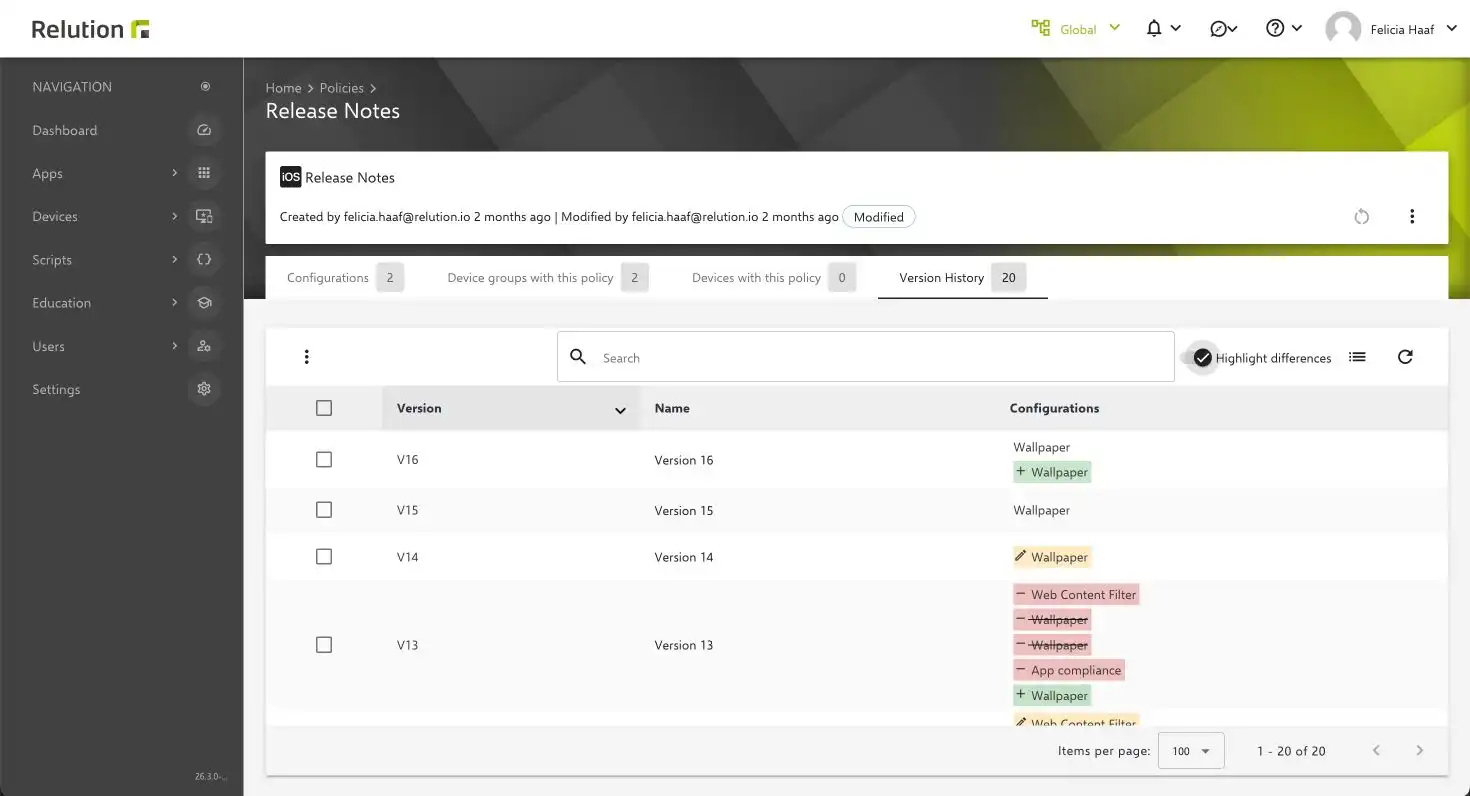1470x796 pixels.
Task: Click Version 16 name cell
Action: coord(684,460)
